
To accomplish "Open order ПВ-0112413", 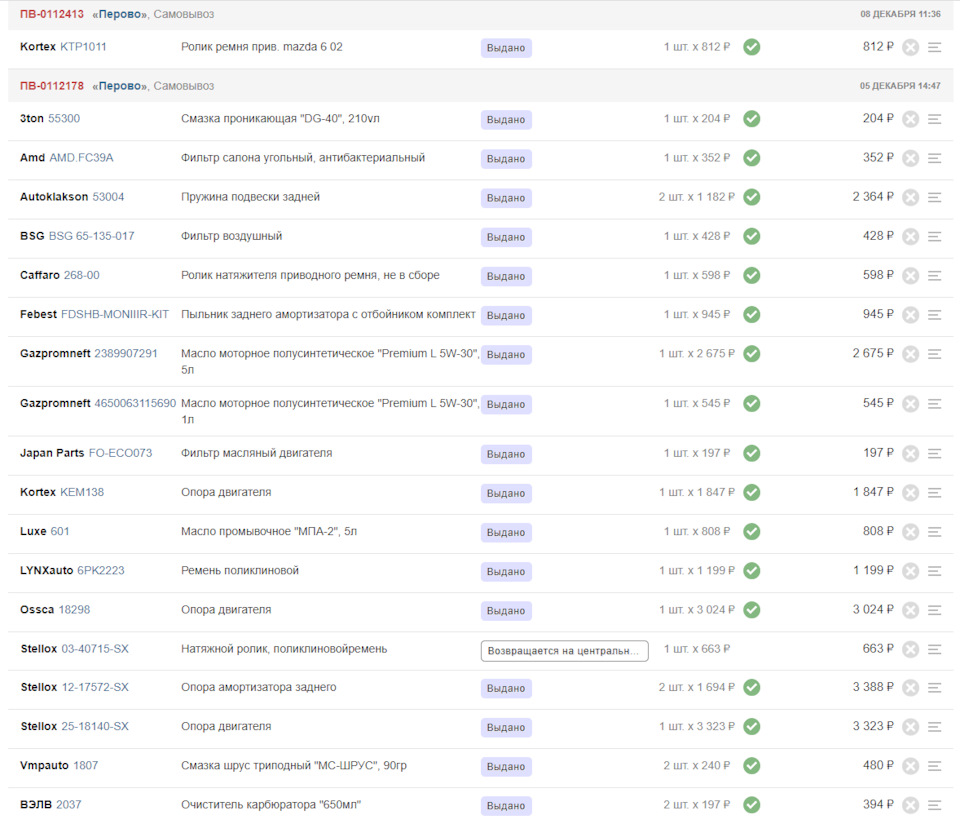I will tap(51, 14).
